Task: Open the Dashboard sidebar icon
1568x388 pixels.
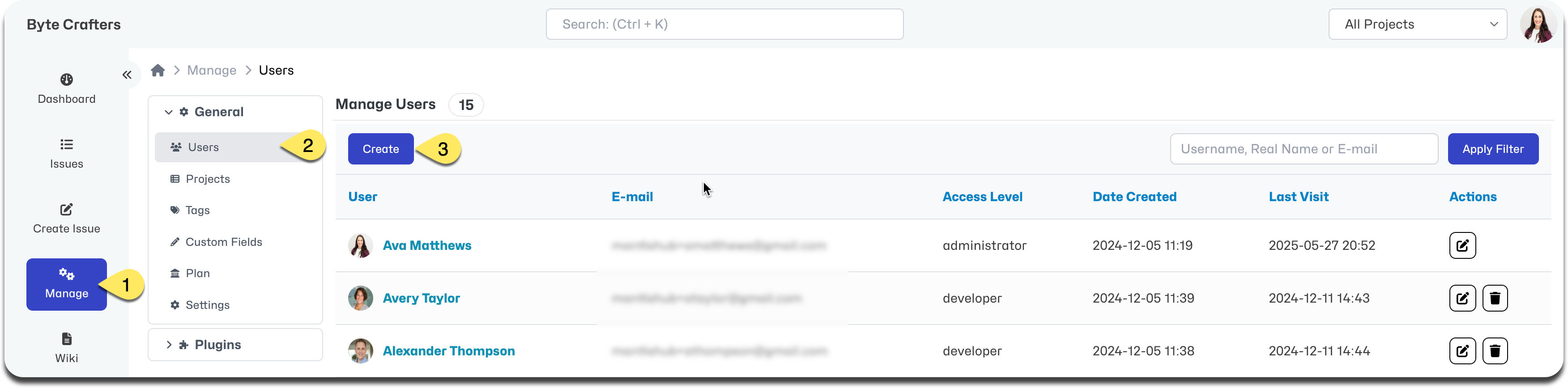Action: [x=66, y=89]
